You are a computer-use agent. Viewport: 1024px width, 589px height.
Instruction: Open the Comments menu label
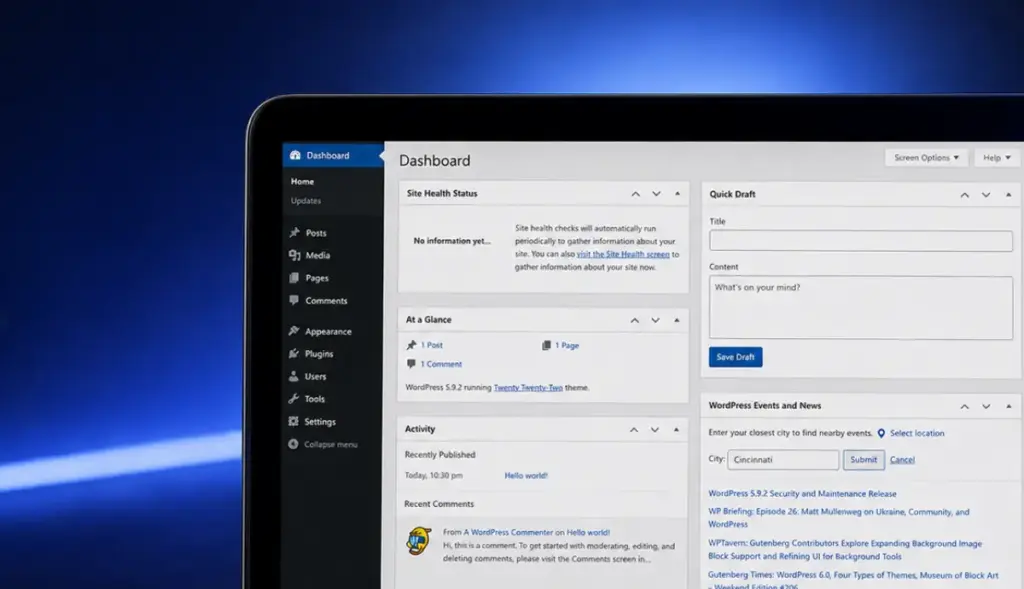pos(326,300)
